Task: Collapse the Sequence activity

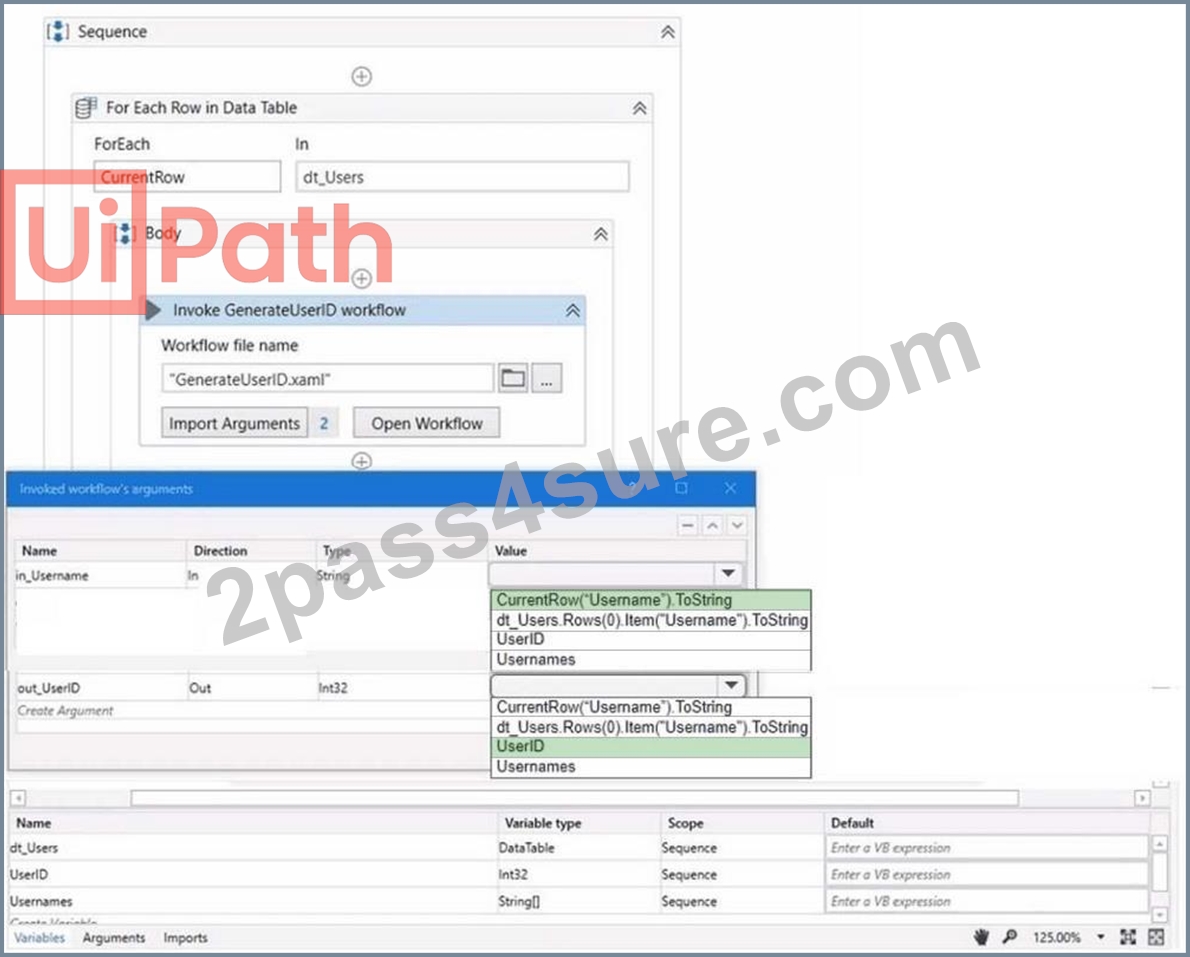Action: click(x=667, y=32)
